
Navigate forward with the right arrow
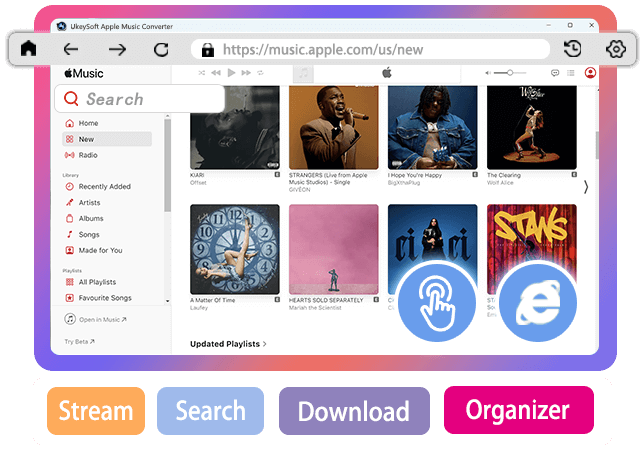(x=118, y=50)
